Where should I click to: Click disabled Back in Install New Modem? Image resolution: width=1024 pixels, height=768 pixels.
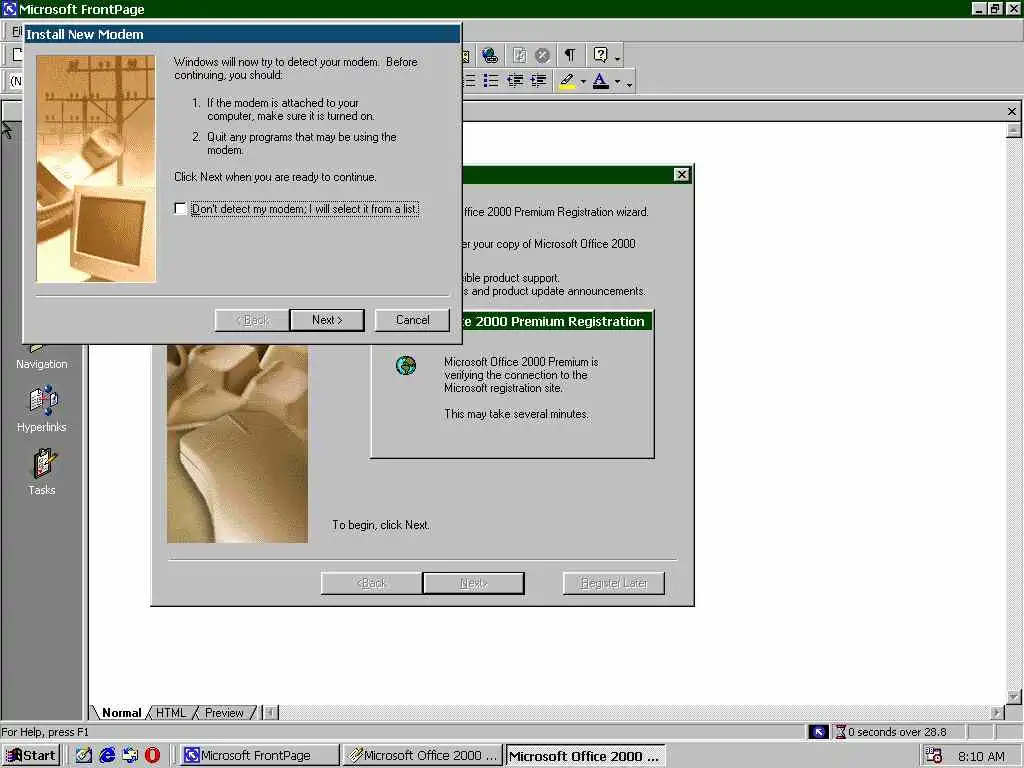tap(252, 320)
